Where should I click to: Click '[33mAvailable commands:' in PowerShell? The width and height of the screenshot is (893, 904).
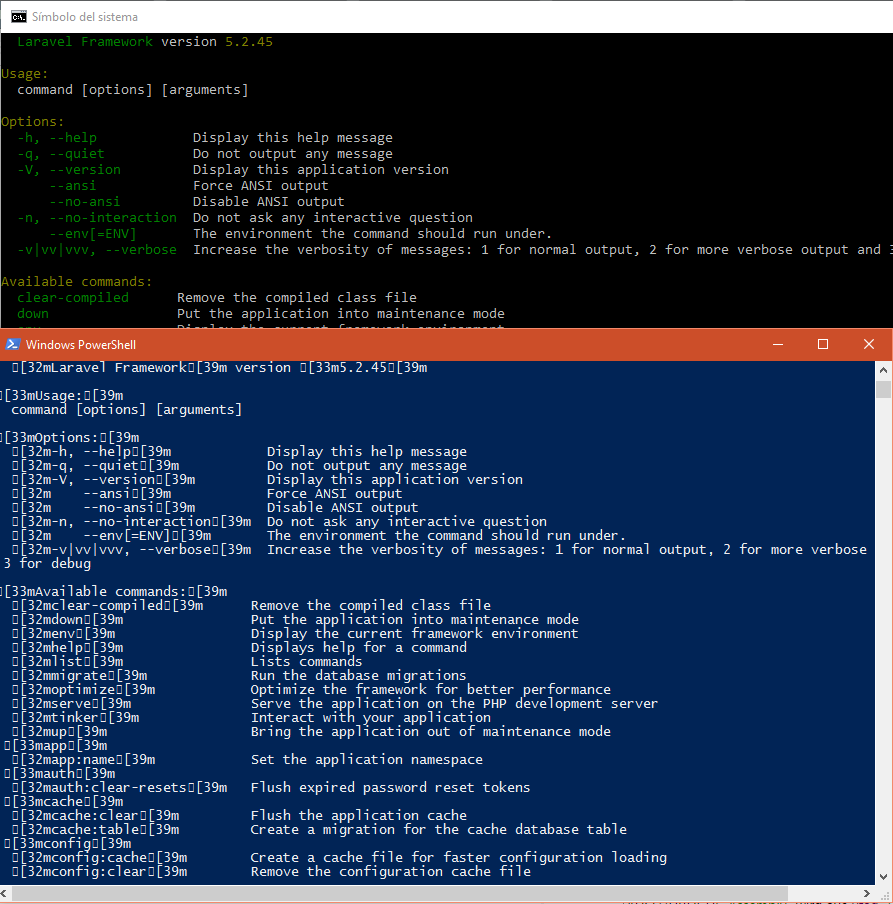point(114,592)
